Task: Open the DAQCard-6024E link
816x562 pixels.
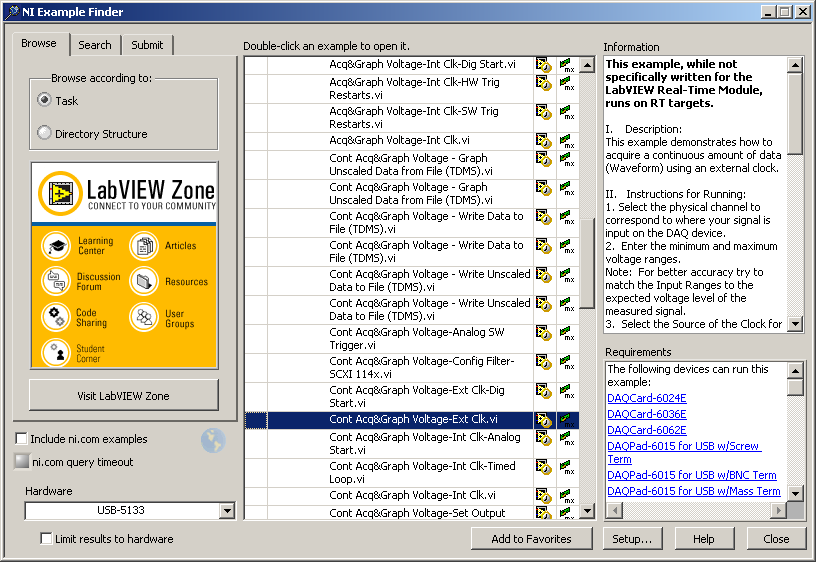Action: point(647,398)
